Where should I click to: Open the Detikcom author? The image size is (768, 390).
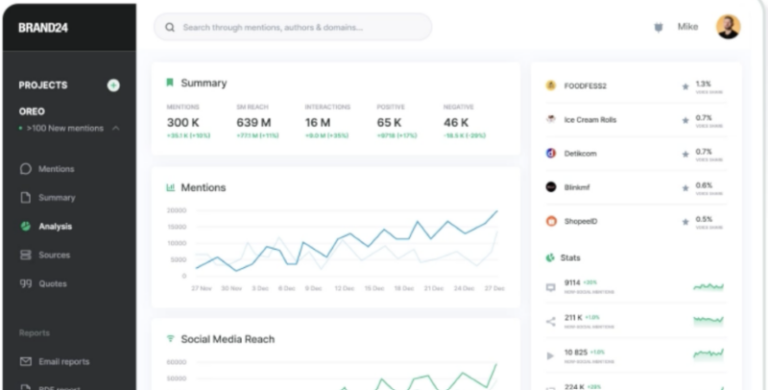click(x=580, y=153)
